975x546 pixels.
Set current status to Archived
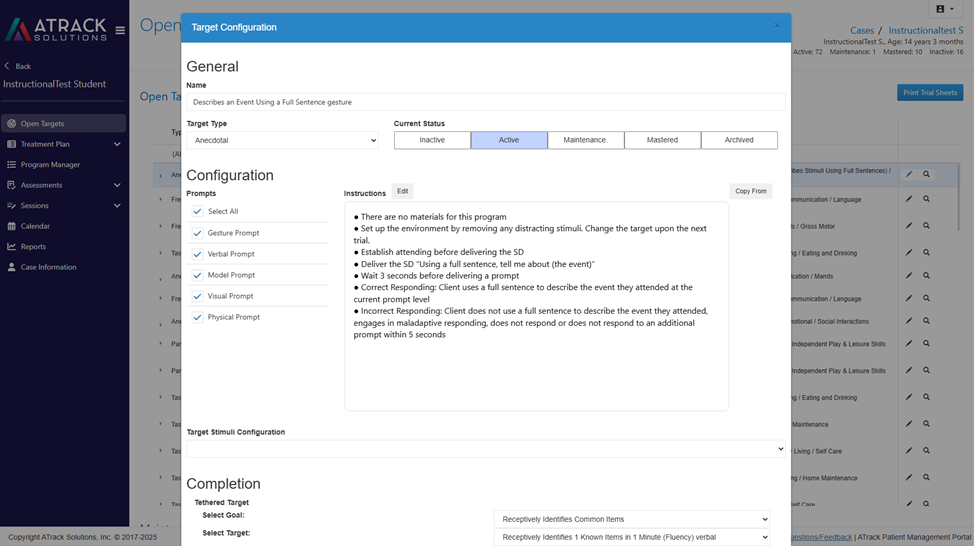(x=739, y=140)
